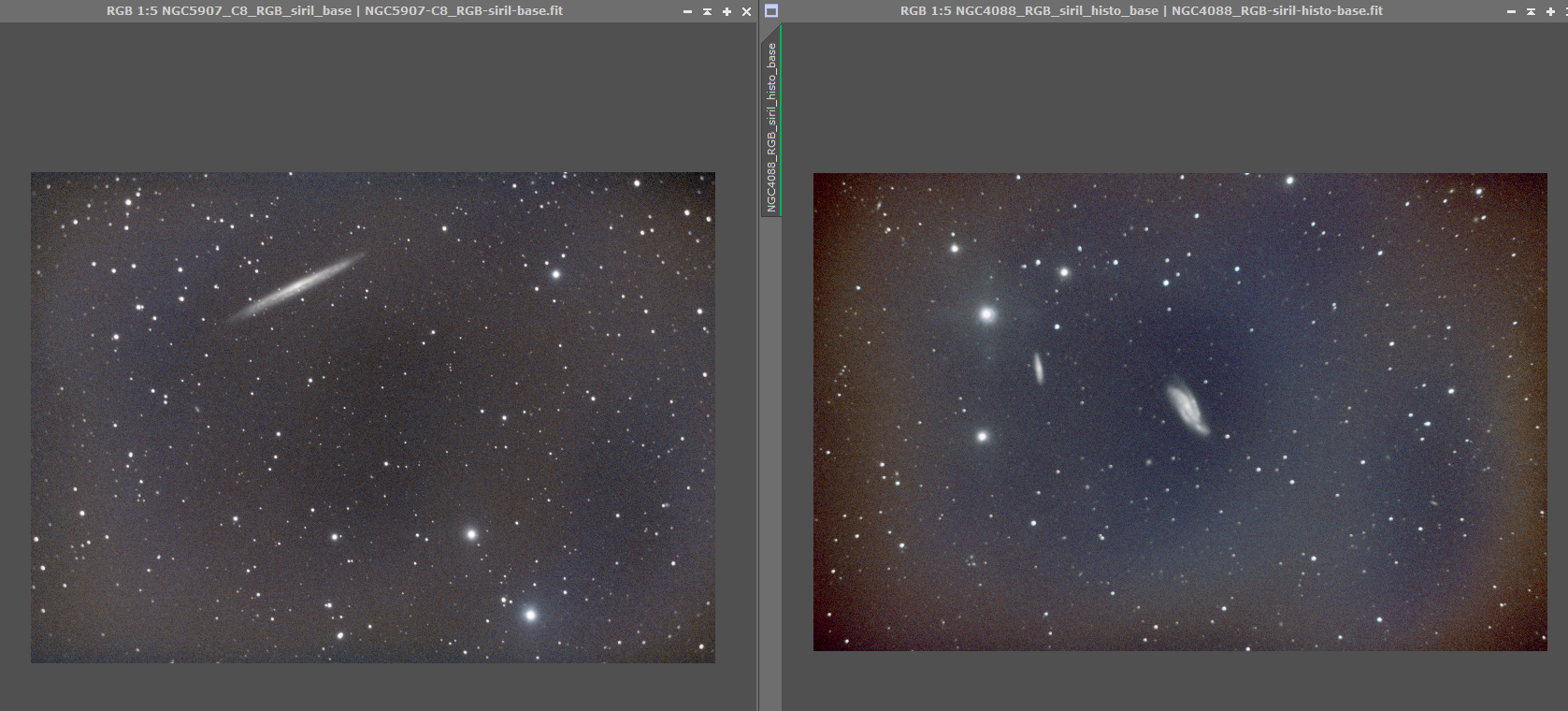The width and height of the screenshot is (1568, 711).
Task: Click inside the NGC5907 galaxy image view
Action: [373, 417]
